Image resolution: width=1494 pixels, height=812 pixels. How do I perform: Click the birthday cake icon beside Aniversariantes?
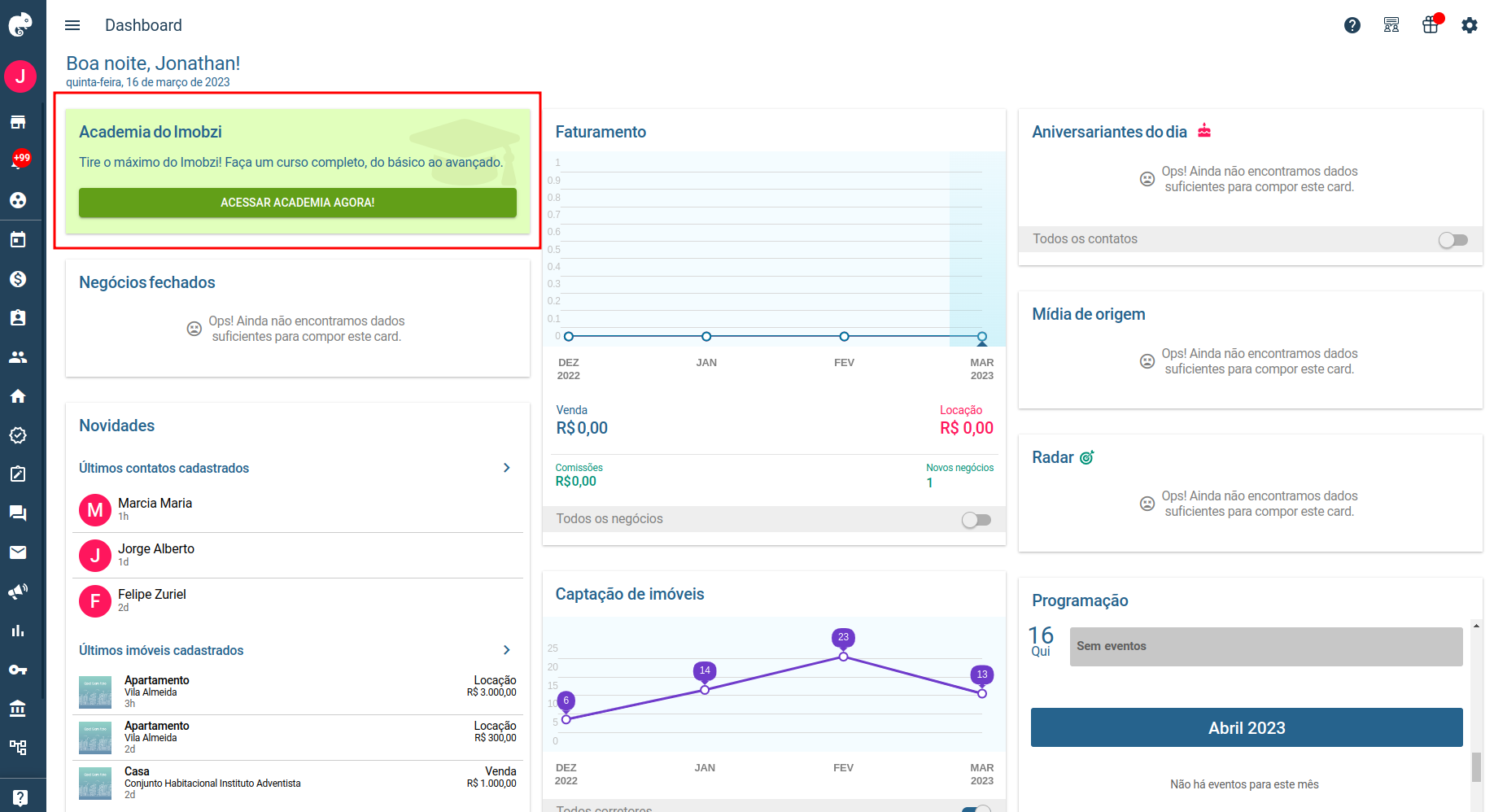[x=1204, y=130]
